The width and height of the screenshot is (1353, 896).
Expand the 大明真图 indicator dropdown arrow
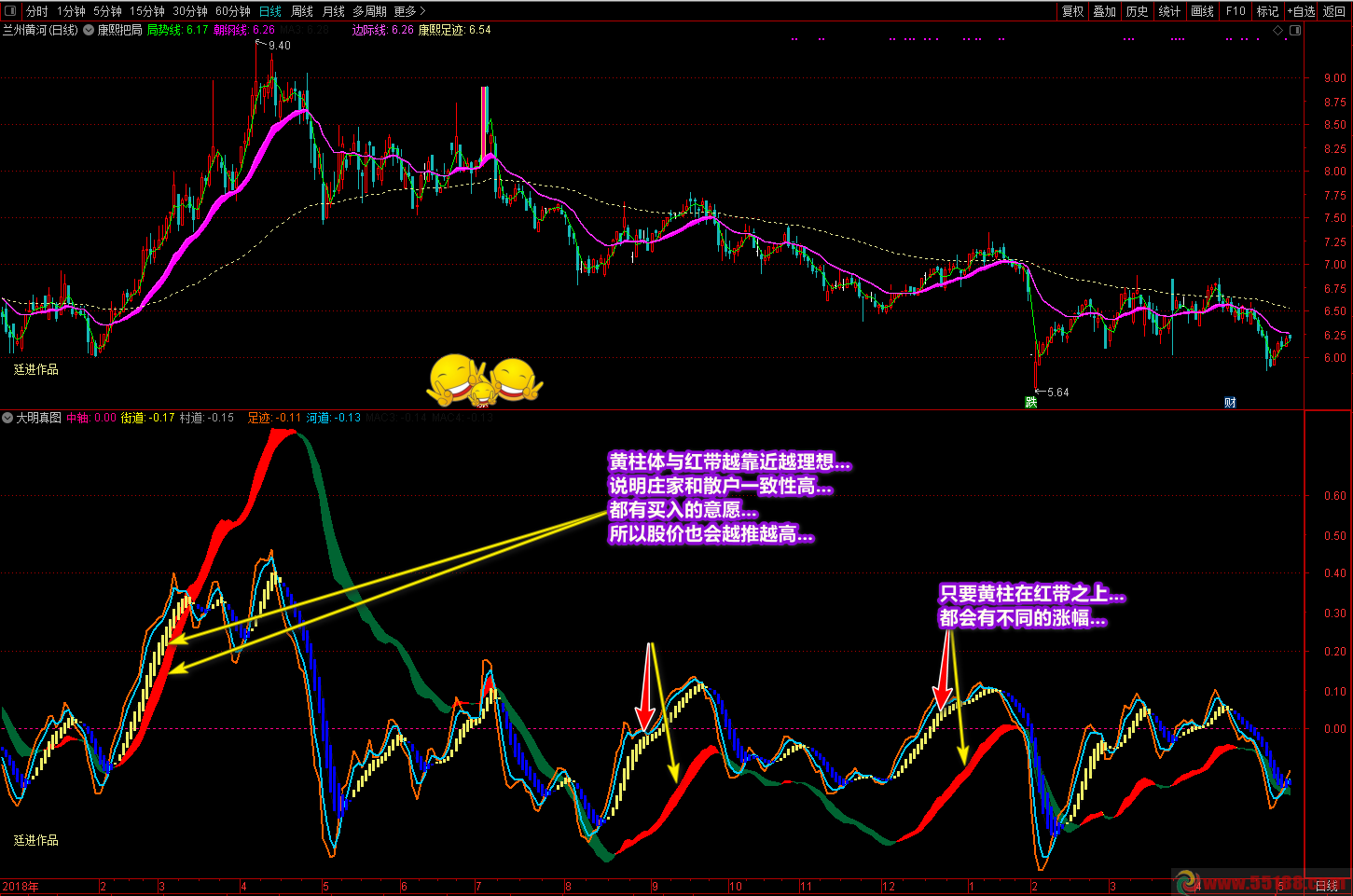[7, 418]
